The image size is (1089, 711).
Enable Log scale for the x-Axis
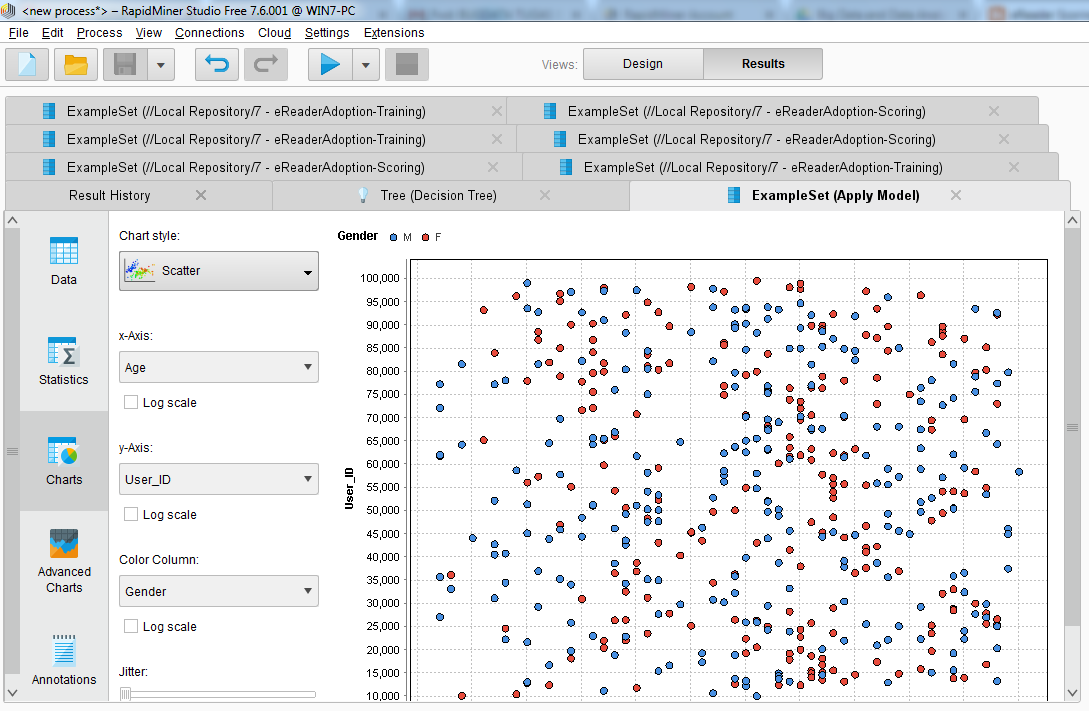(x=130, y=402)
